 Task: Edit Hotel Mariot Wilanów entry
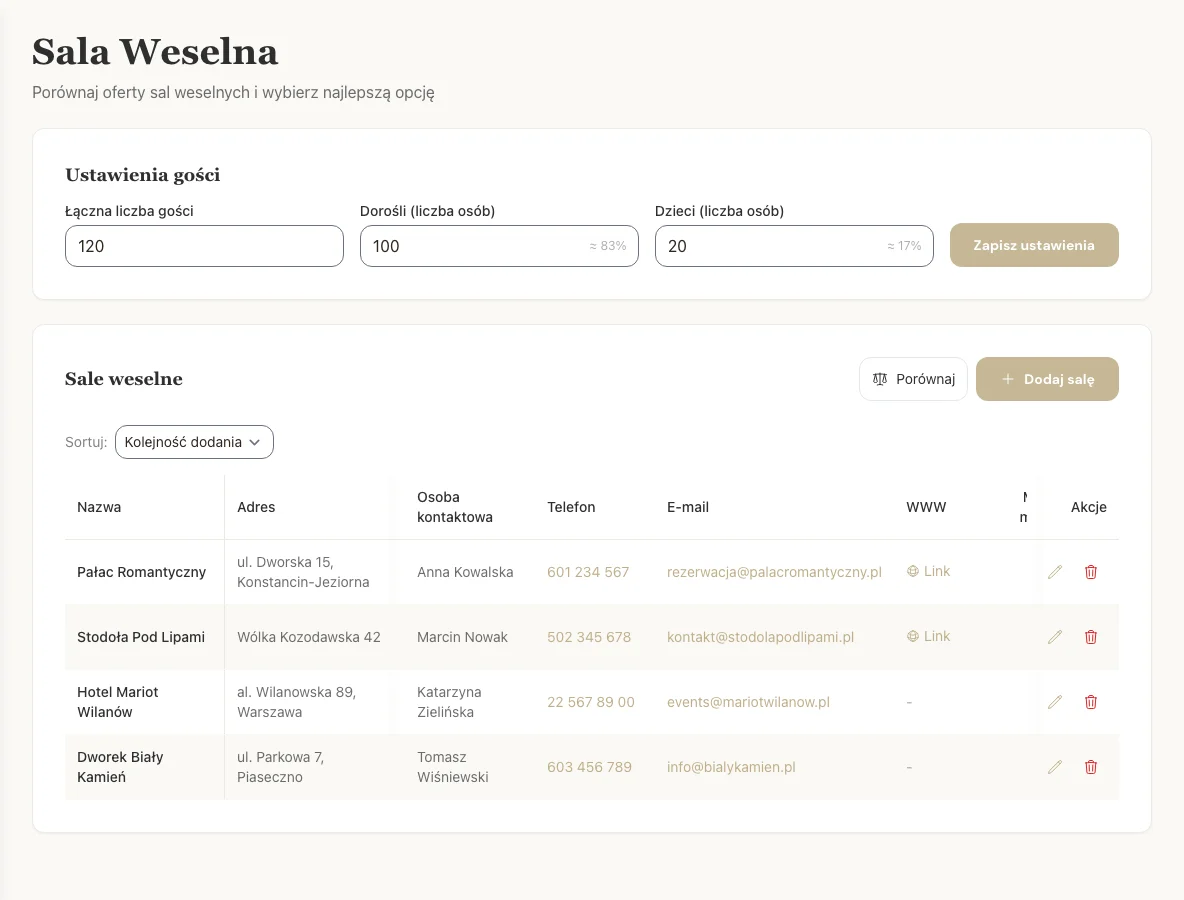1055,702
